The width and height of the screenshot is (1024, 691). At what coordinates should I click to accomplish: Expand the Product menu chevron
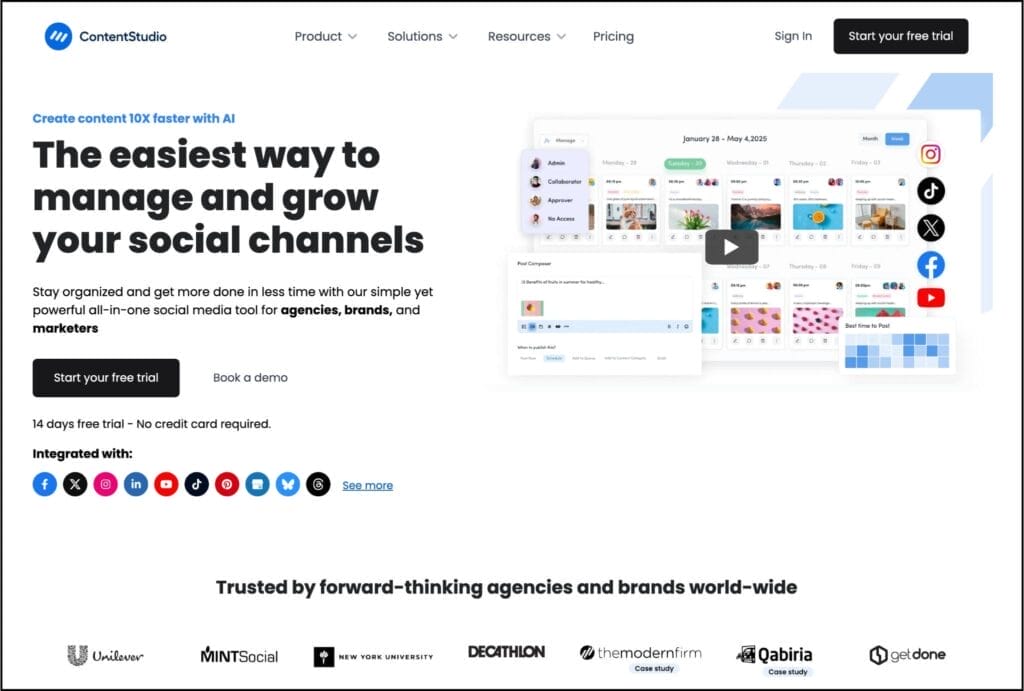[353, 37]
